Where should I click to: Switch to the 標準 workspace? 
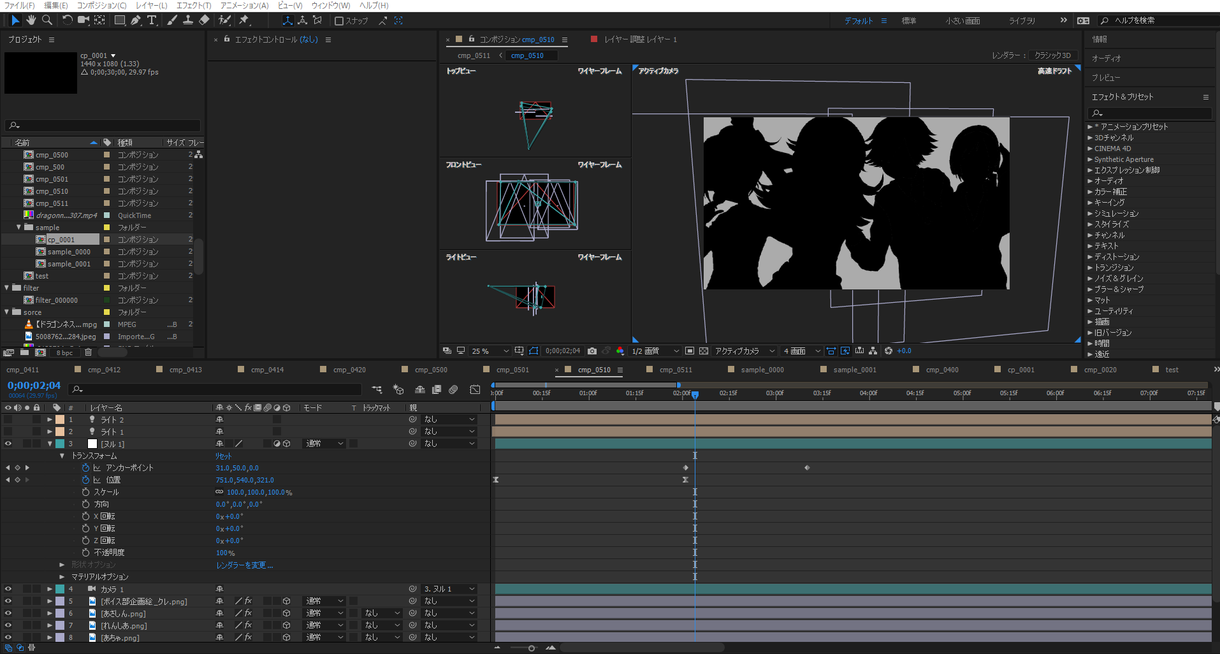908,21
